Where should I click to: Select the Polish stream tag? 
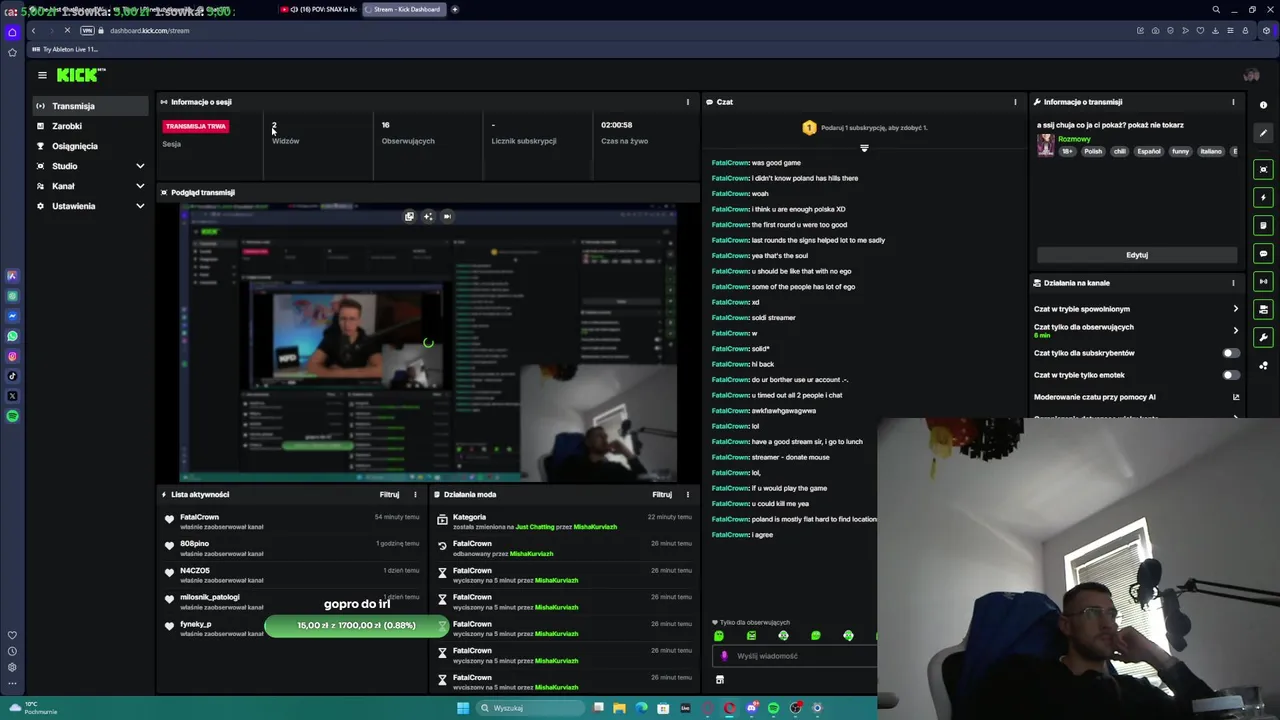tap(1093, 151)
